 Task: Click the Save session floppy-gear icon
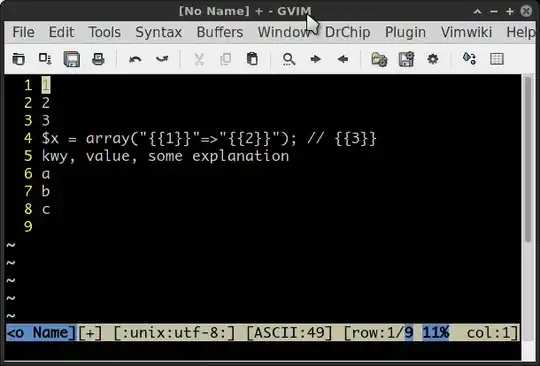(406, 59)
